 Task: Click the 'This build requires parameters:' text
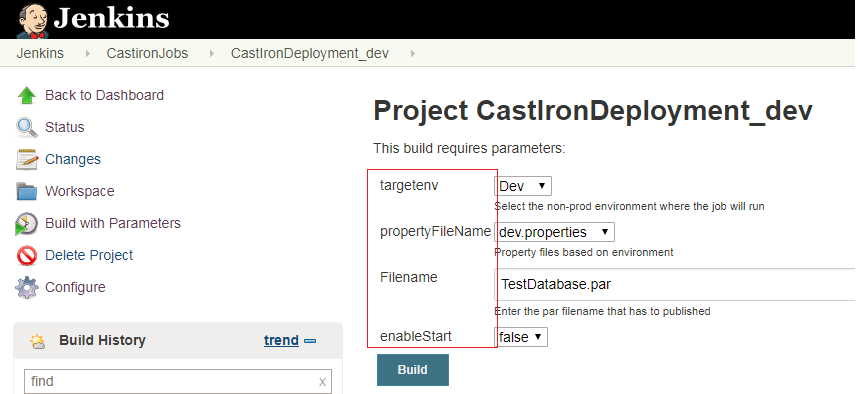click(x=469, y=149)
